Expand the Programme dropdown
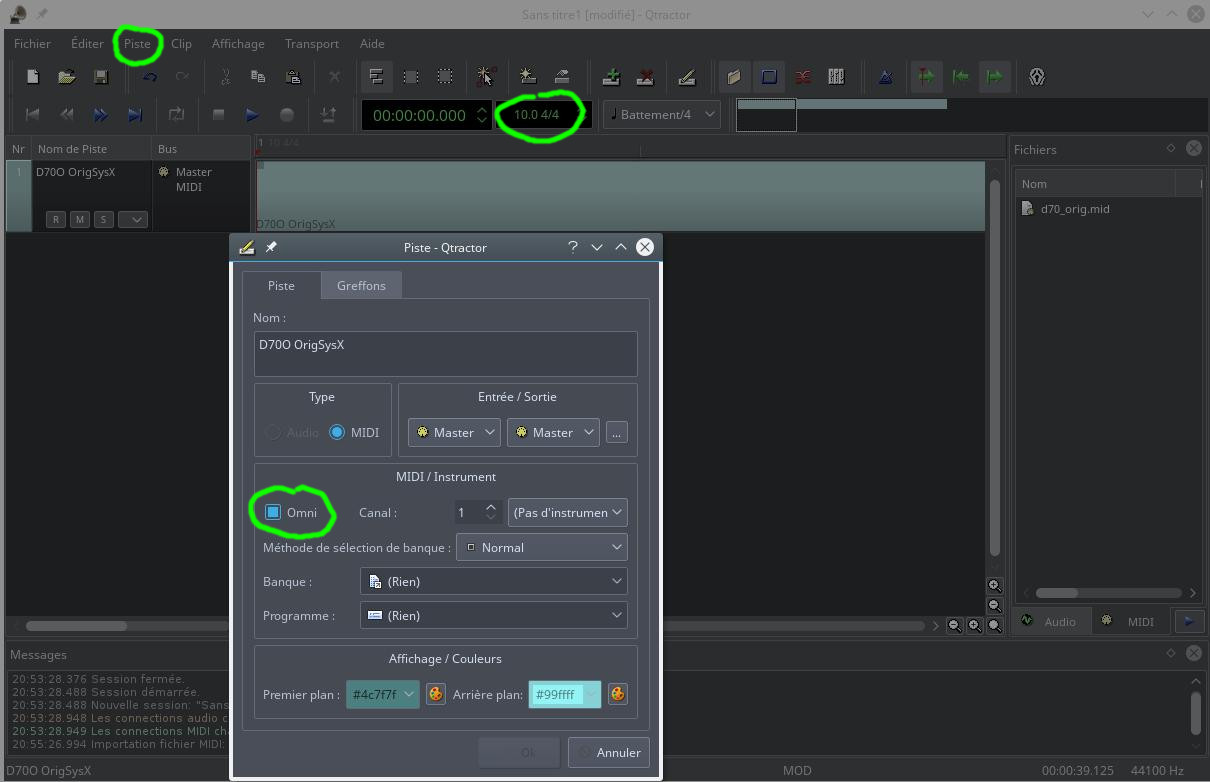This screenshot has width=1210, height=782. pos(493,615)
